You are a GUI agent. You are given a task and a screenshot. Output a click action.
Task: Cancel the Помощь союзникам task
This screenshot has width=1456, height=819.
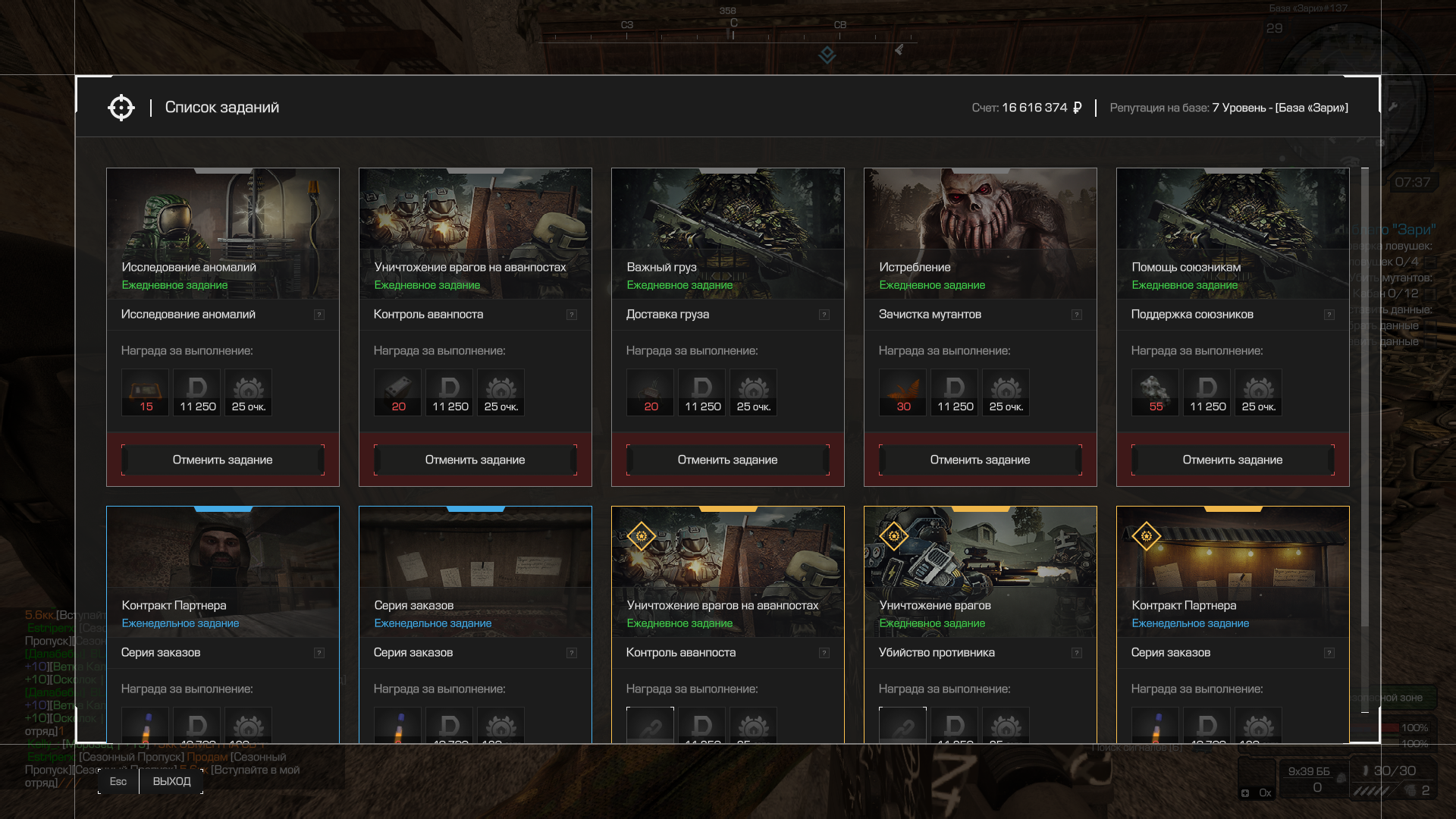pos(1232,460)
